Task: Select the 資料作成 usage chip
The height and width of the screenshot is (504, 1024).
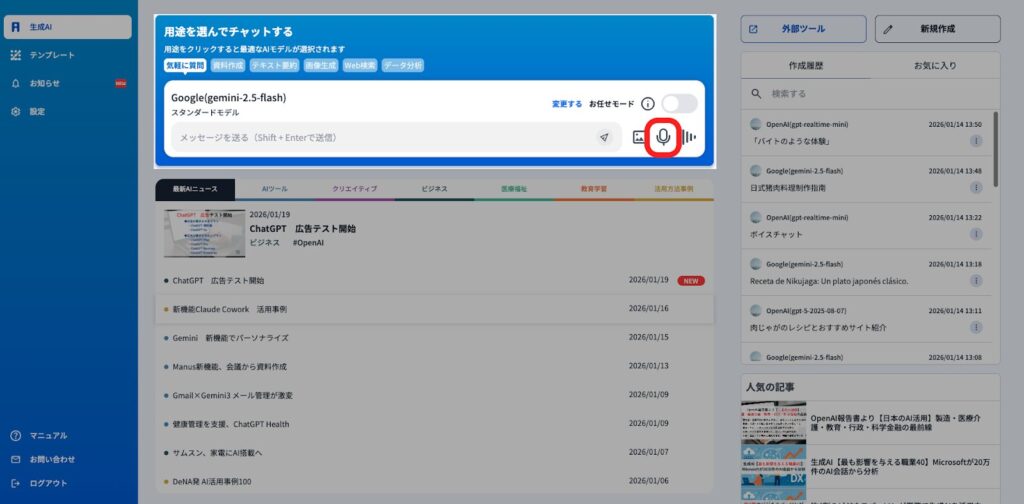Action: tap(227, 65)
